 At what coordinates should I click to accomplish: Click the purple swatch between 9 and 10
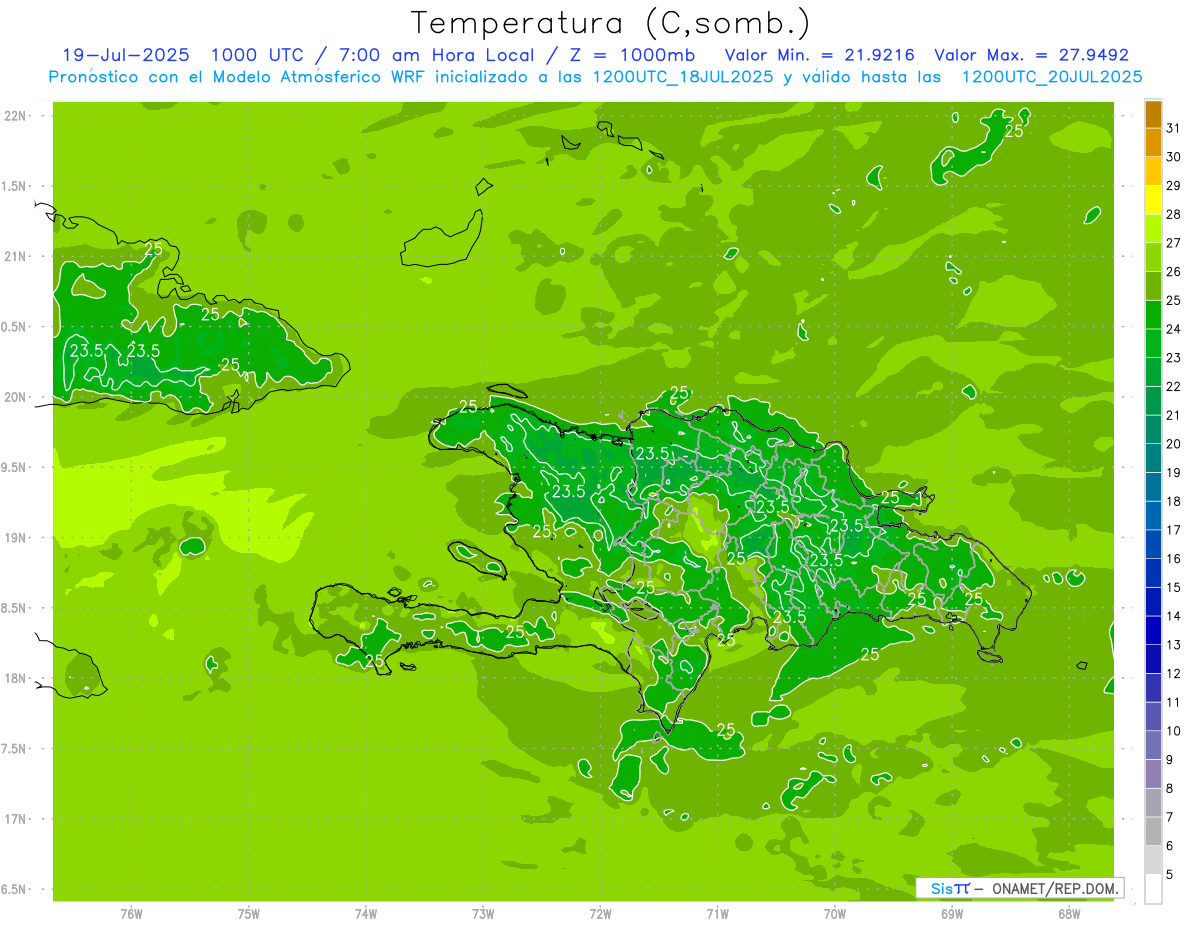[1153, 745]
